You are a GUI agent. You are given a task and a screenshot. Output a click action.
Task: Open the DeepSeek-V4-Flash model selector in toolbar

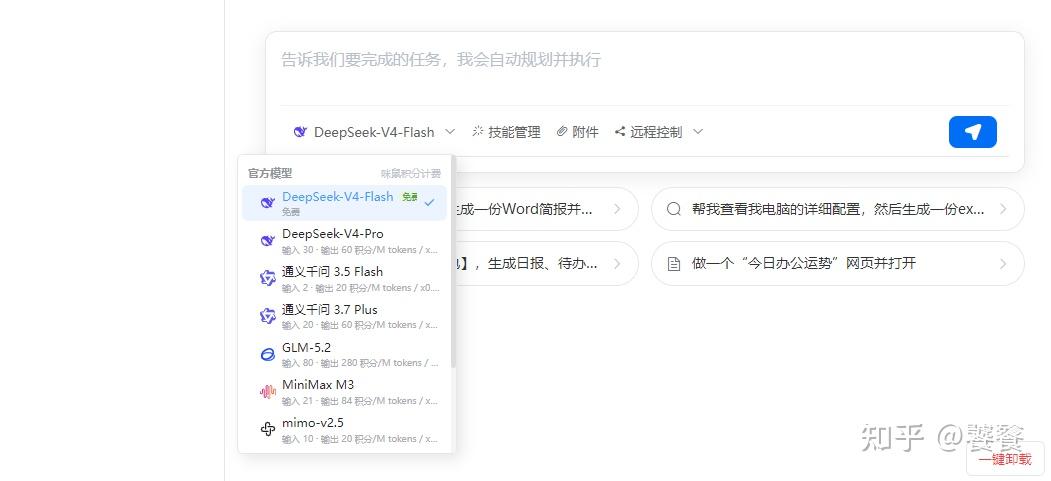click(x=374, y=132)
